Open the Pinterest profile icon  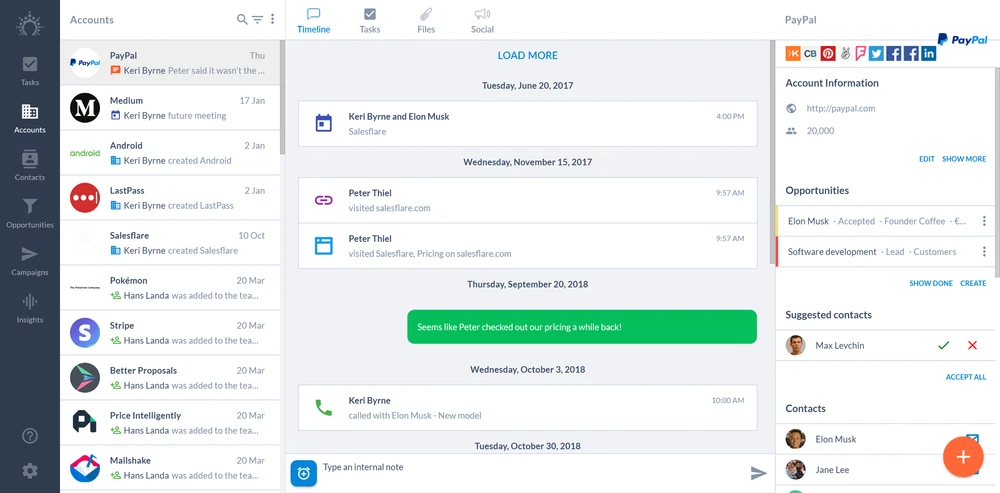pyautogui.click(x=828, y=54)
